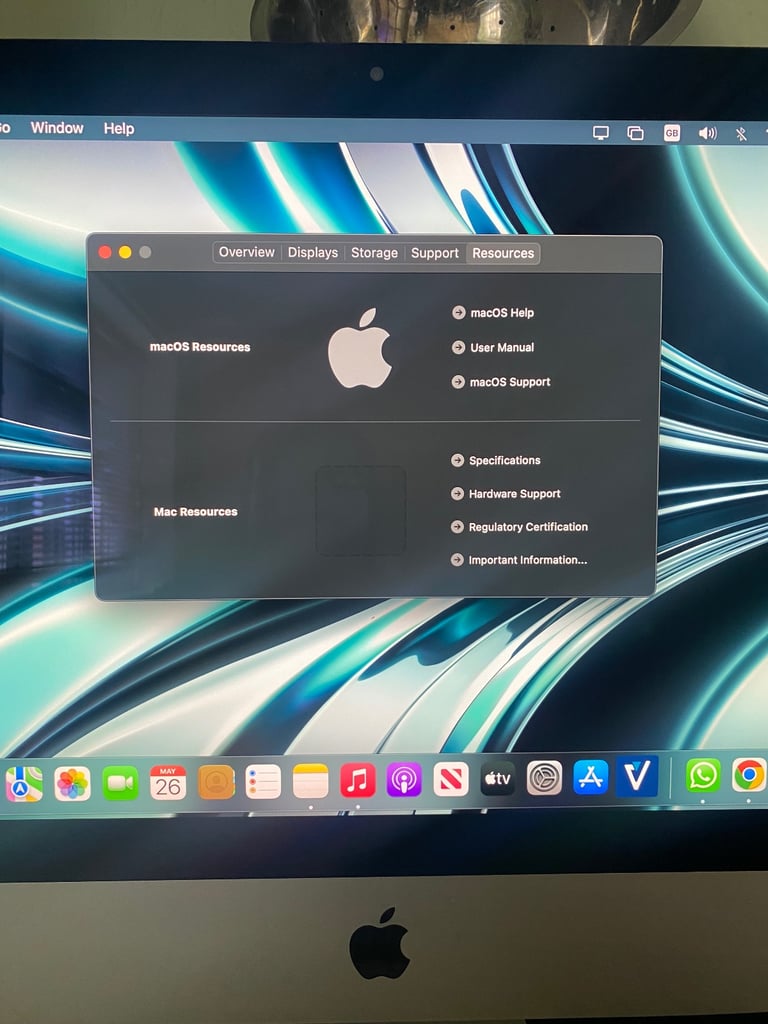Image resolution: width=768 pixels, height=1024 pixels.
Task: Open System Preferences from the Dock
Action: 544,777
